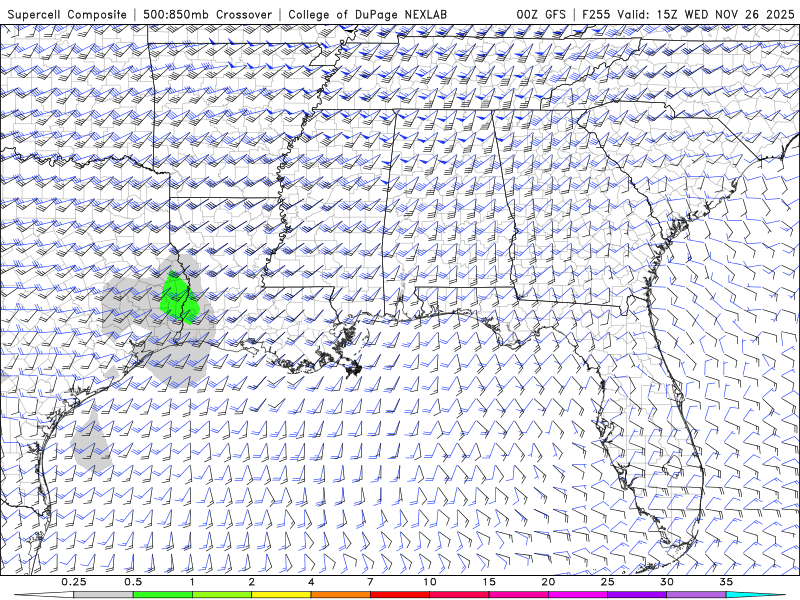Click the green supercell composite area on the map

(177, 298)
